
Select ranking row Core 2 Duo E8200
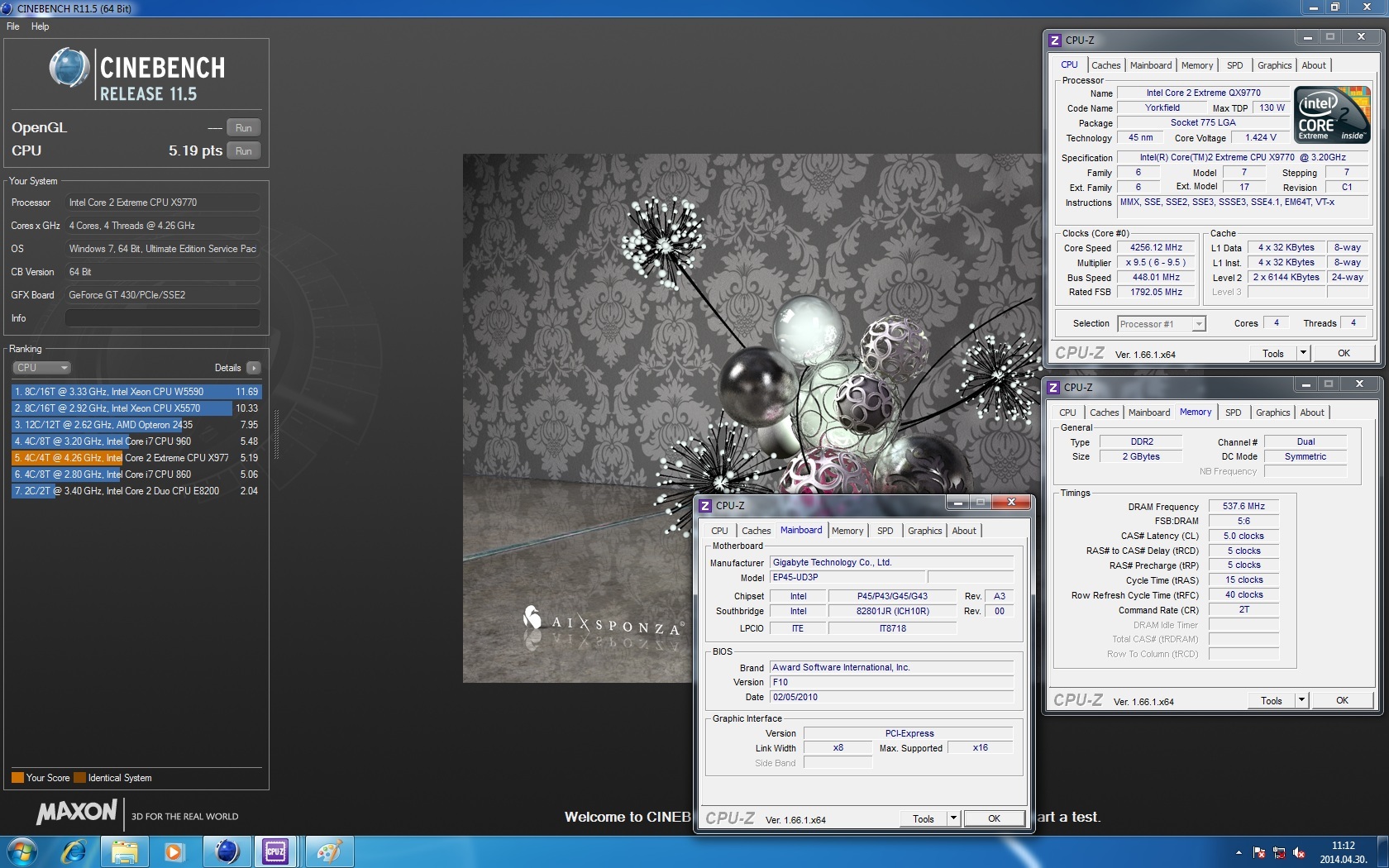coord(136,491)
